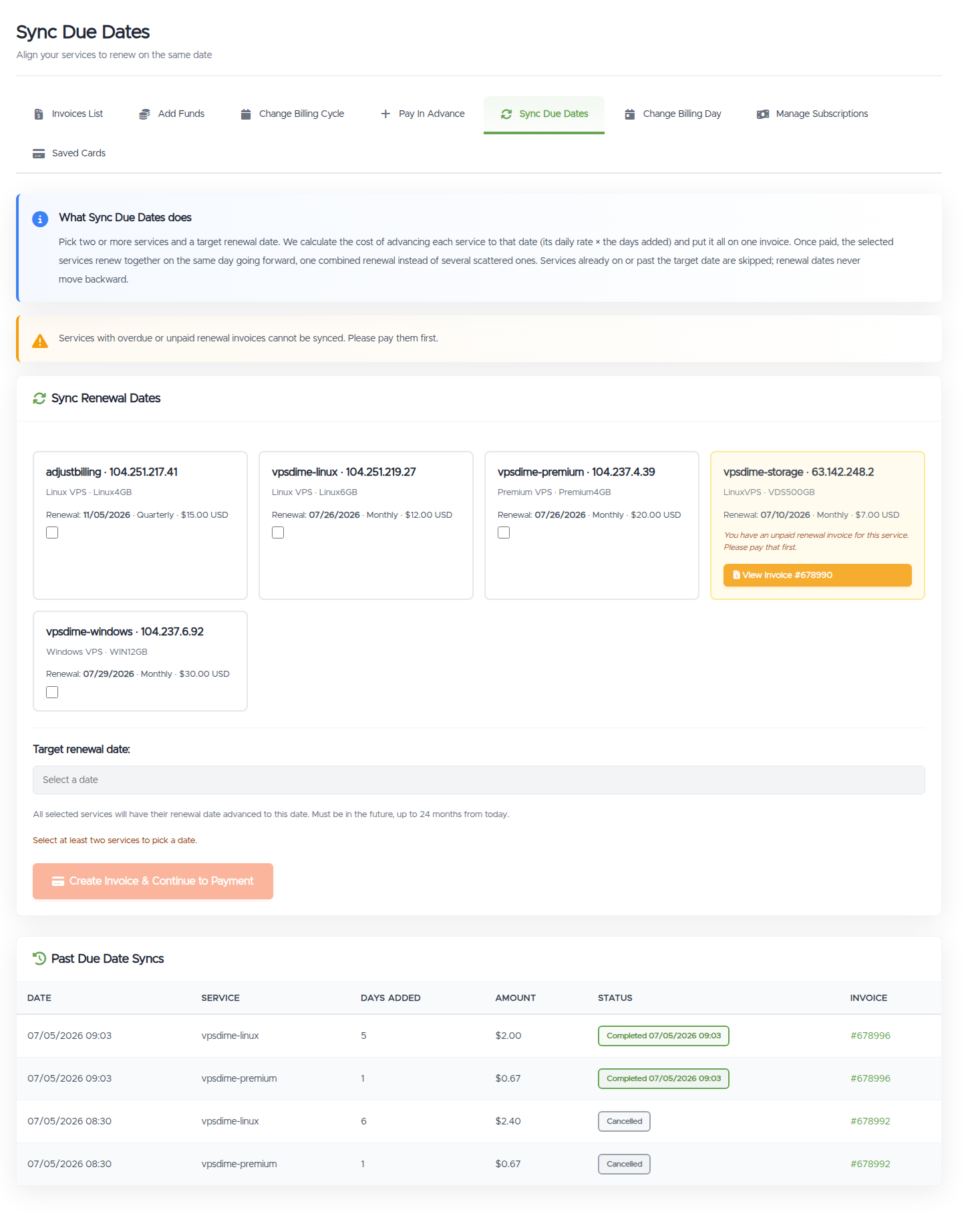Select the vpsdime-premium service checkbox
Viewport: 962px width, 1232px height.
point(504,532)
